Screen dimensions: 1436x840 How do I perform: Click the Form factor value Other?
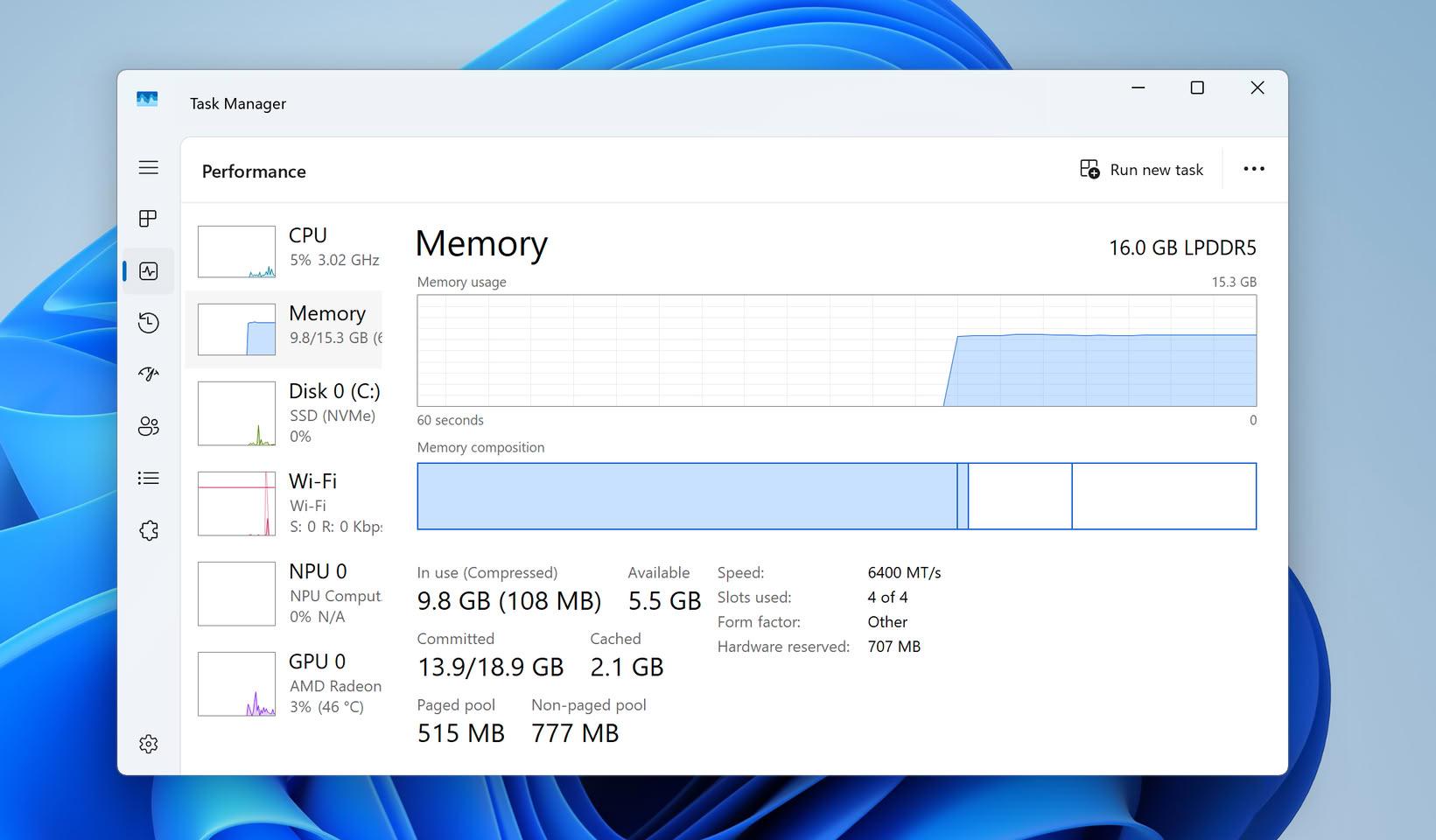click(x=887, y=622)
